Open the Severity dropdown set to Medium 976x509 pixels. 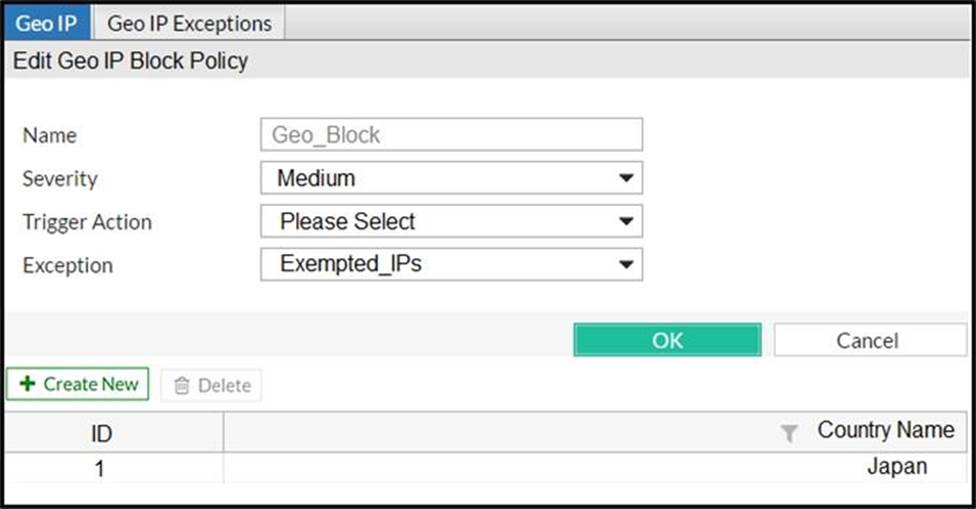coord(451,178)
